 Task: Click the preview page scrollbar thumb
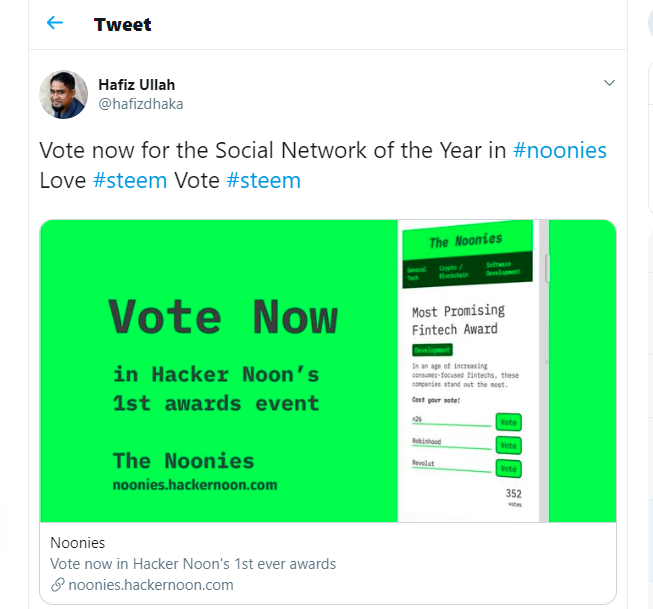click(x=547, y=267)
